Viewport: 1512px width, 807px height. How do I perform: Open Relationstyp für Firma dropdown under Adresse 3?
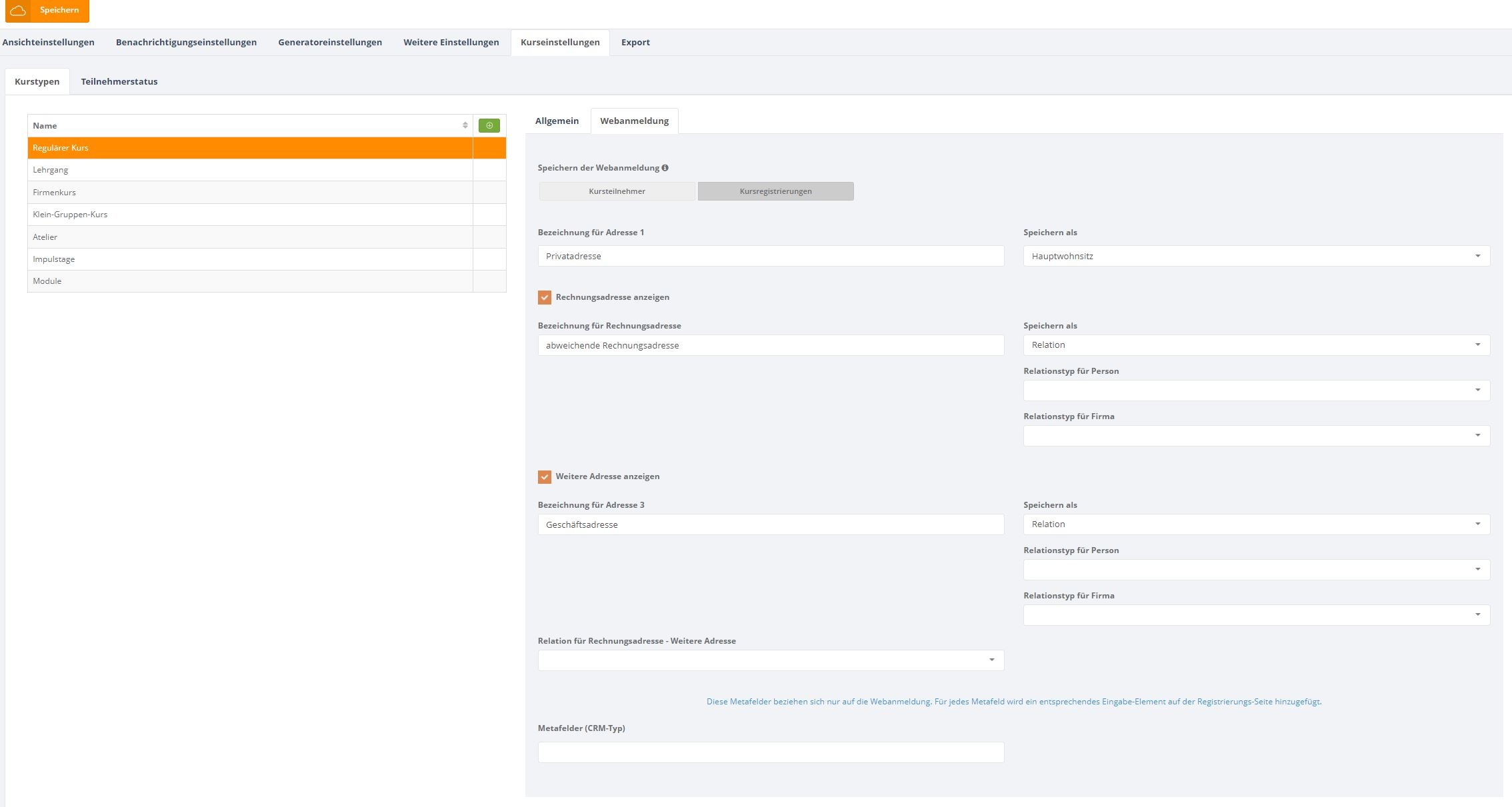click(1257, 615)
